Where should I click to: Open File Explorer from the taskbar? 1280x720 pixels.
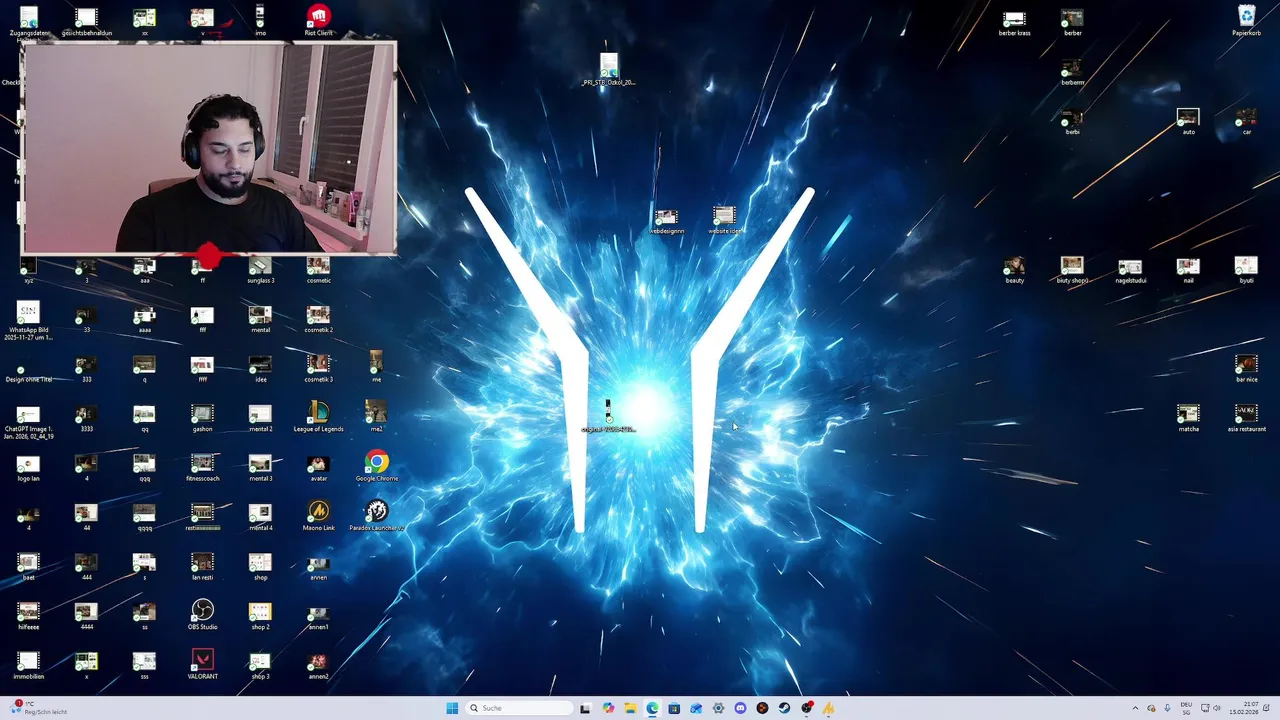tap(630, 708)
